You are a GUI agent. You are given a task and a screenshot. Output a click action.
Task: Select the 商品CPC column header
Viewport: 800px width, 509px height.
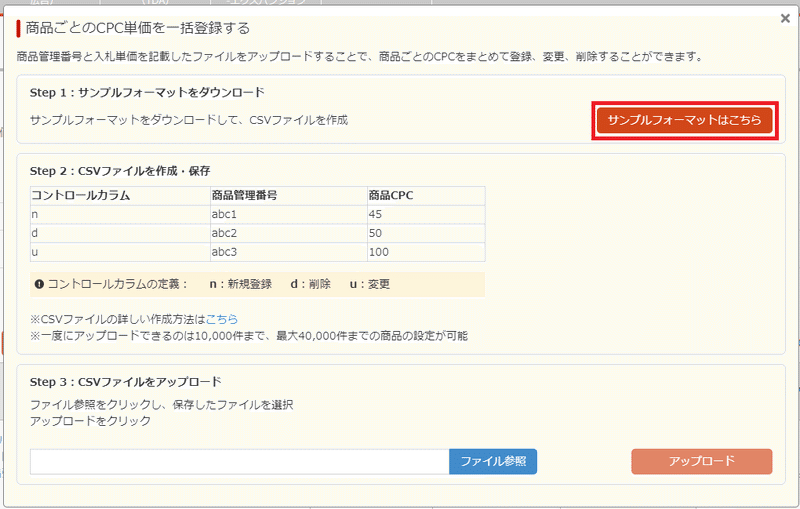coord(391,195)
